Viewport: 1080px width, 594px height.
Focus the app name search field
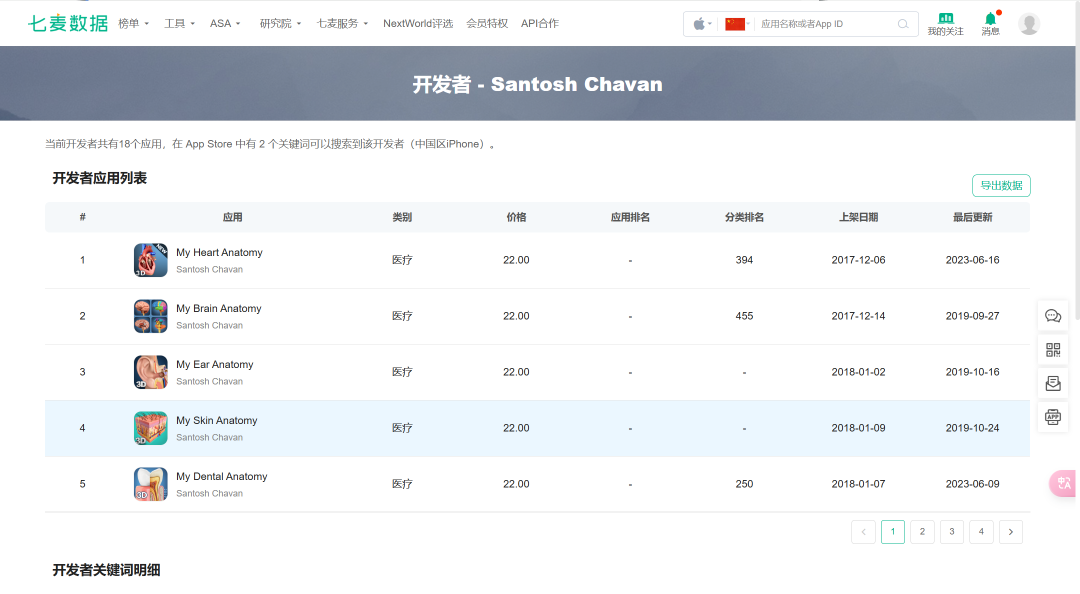pos(825,24)
